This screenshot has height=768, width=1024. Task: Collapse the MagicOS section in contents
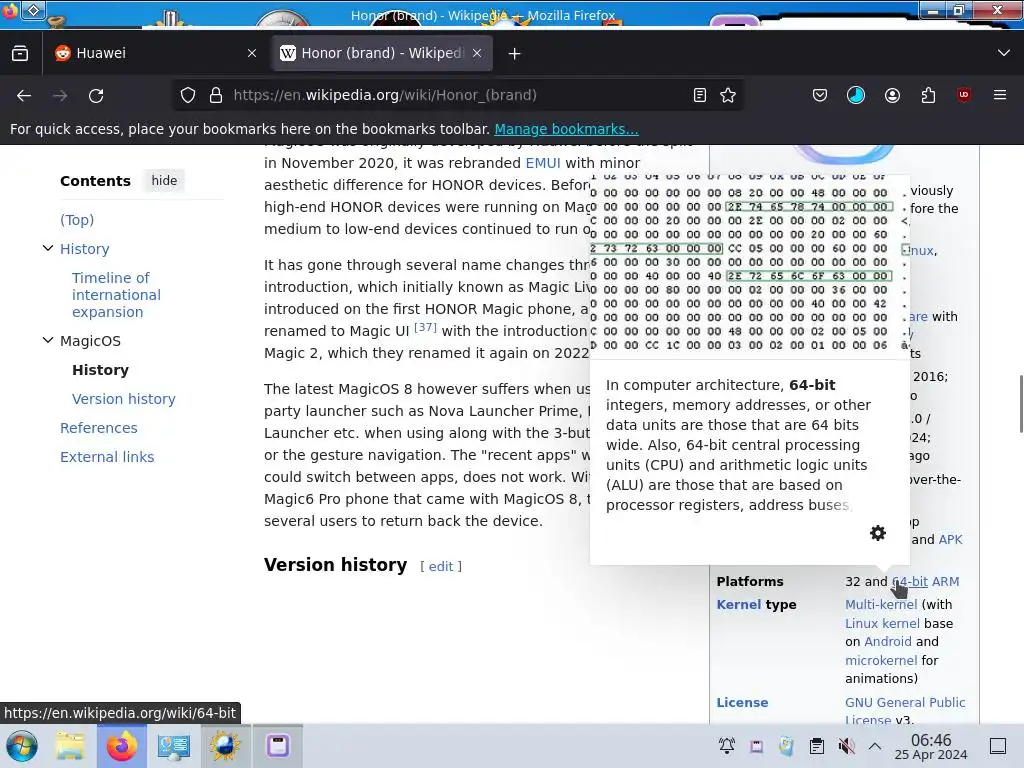tap(48, 340)
